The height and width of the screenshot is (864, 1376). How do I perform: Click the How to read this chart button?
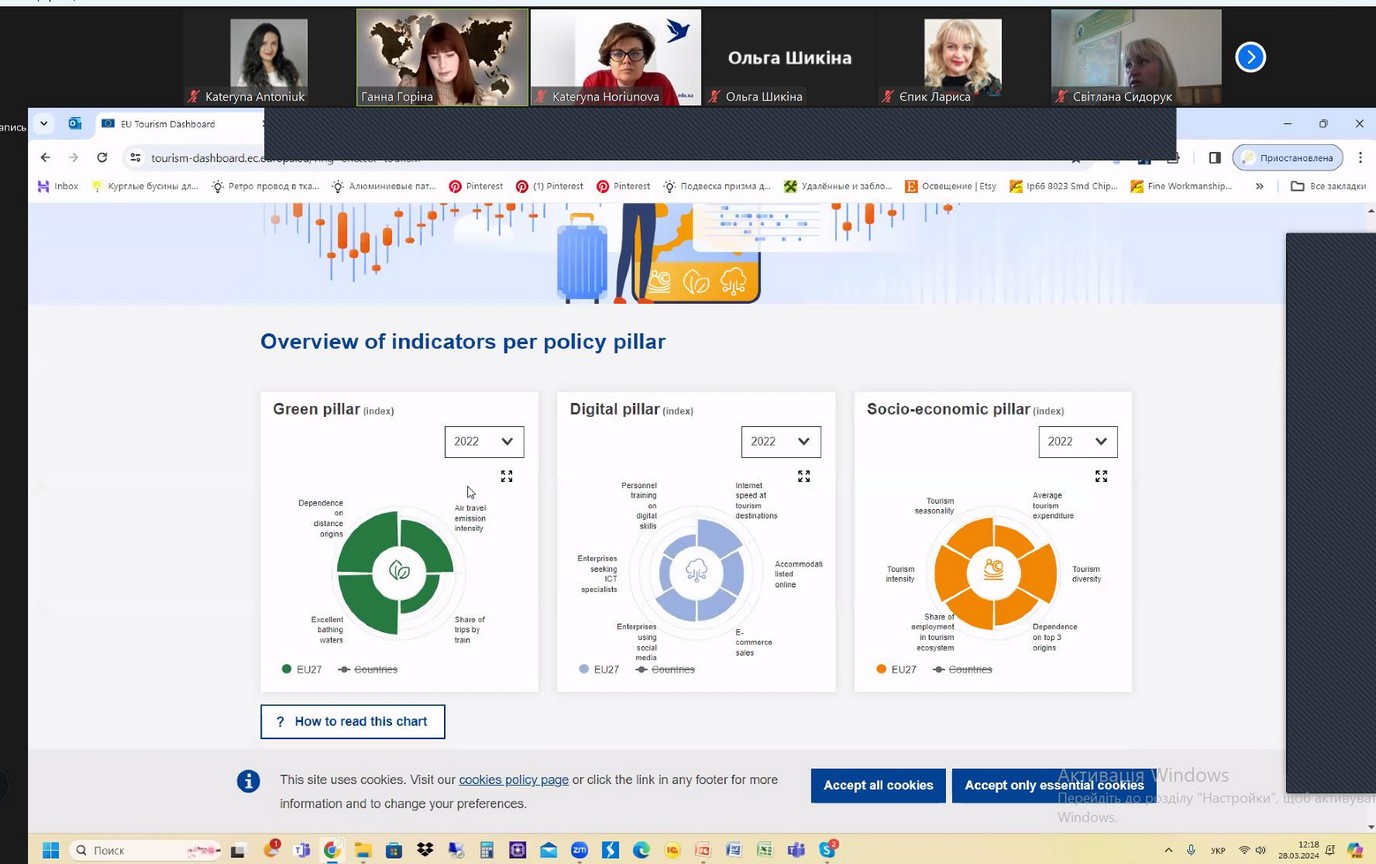coord(352,722)
